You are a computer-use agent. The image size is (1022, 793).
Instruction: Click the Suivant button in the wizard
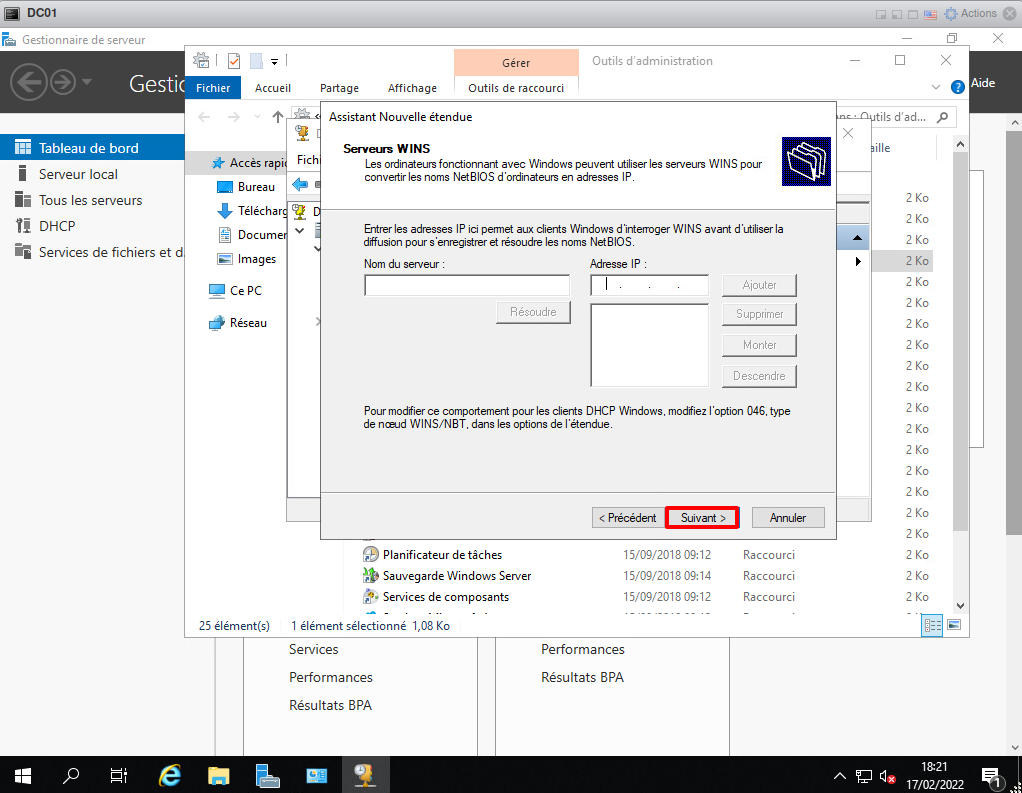(702, 518)
